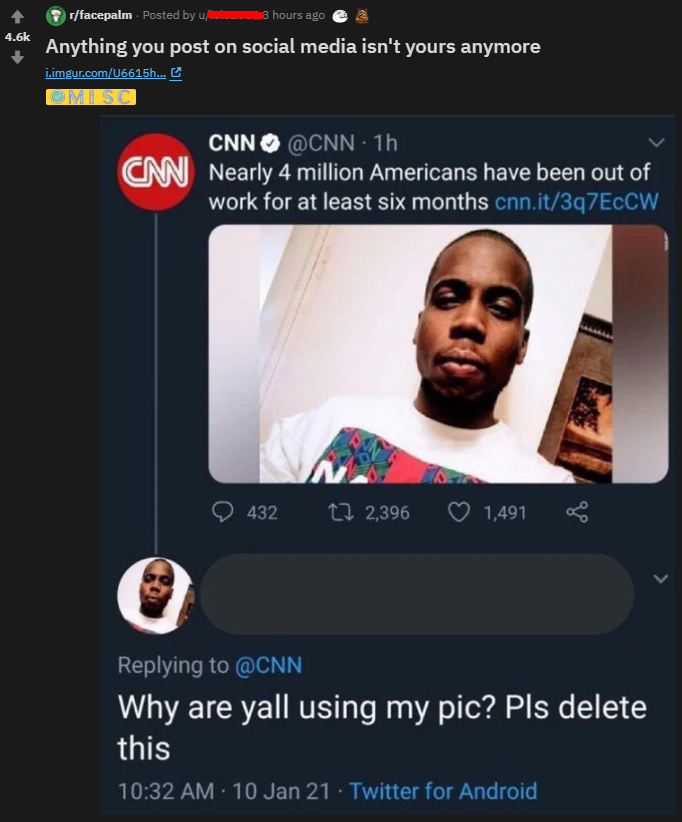The image size is (682, 822).
Task: Downvote the Reddit post
Action: [x=15, y=58]
